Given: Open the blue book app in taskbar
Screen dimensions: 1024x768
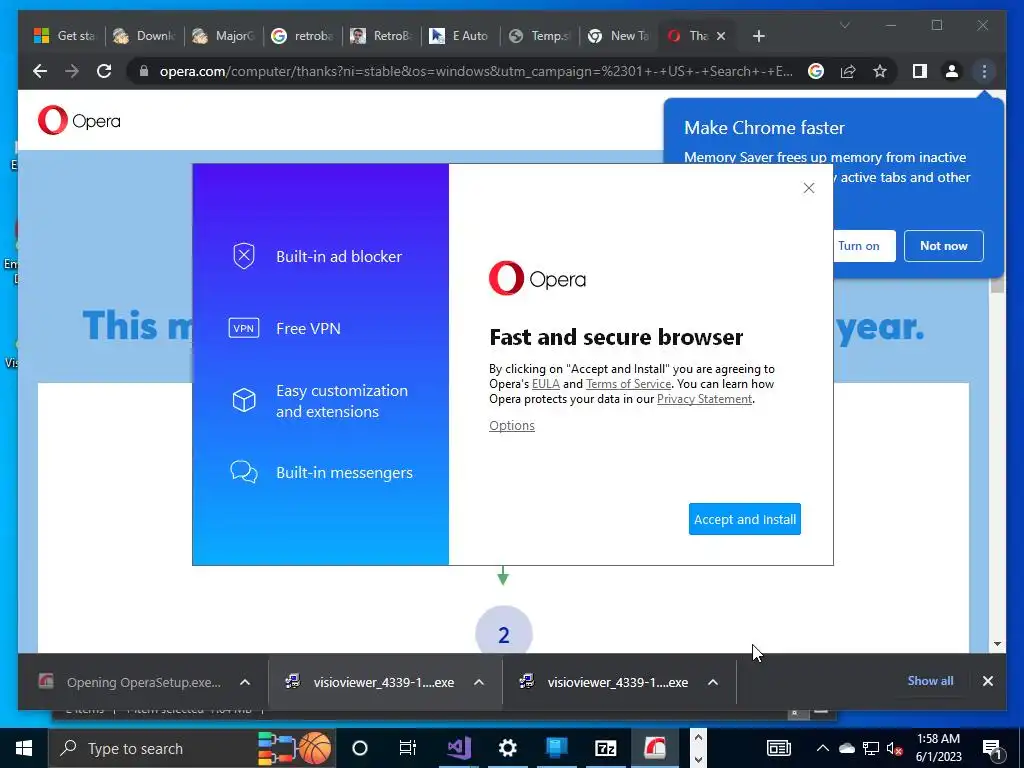Looking at the screenshot, I should tap(556, 748).
